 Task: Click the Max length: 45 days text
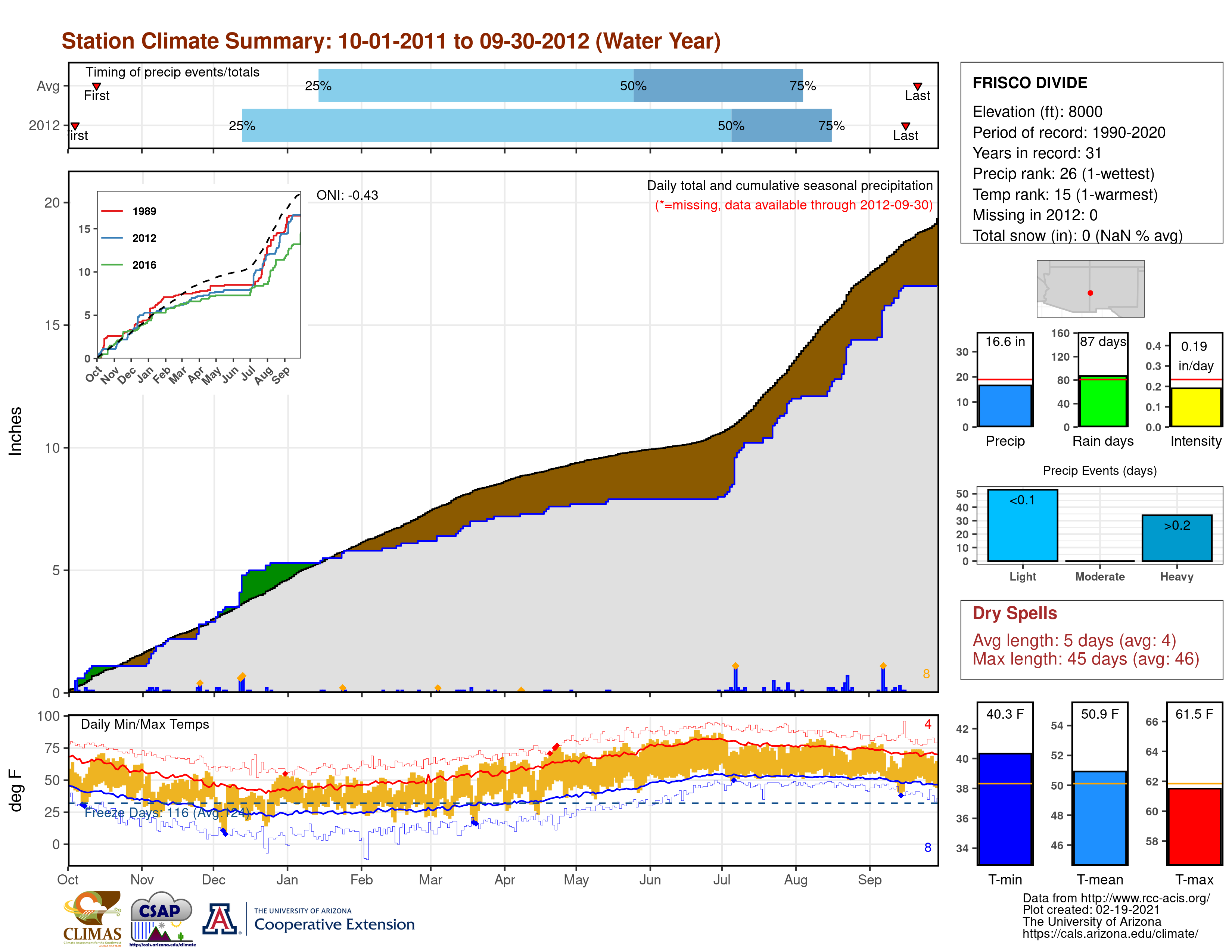(x=1086, y=659)
